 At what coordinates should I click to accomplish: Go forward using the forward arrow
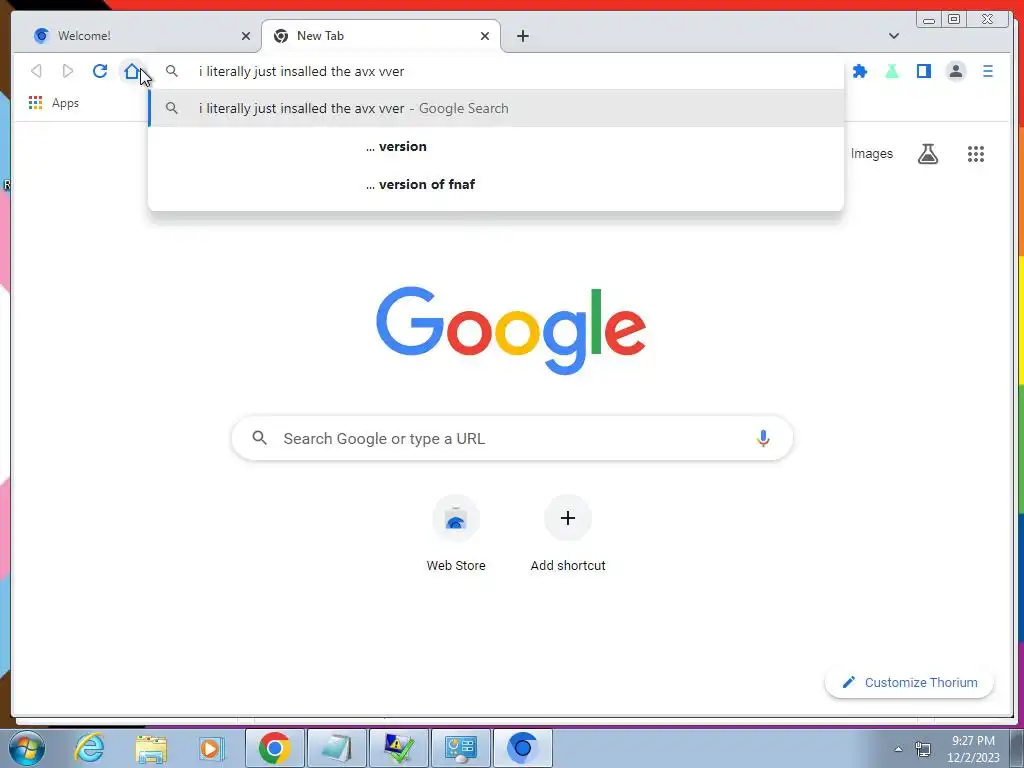click(x=68, y=71)
